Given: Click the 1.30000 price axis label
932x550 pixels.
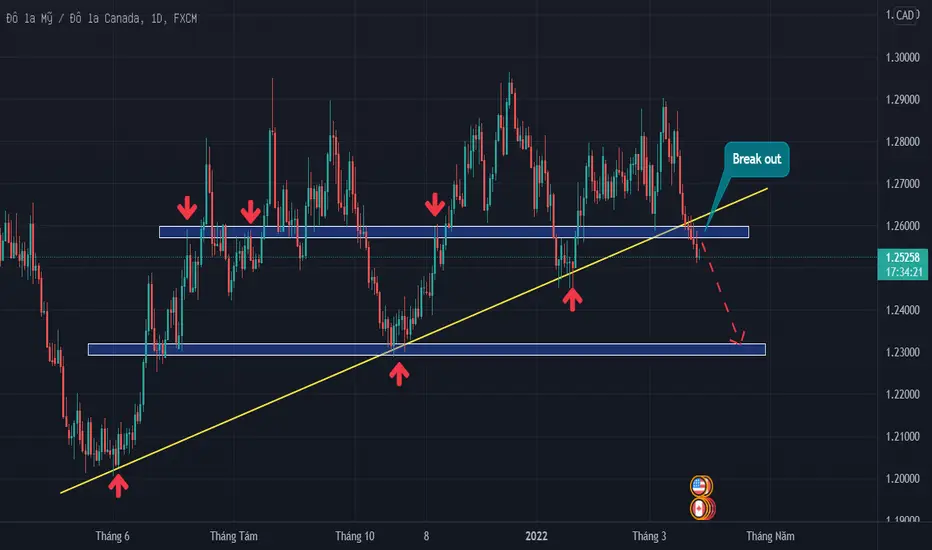Looking at the screenshot, I should pos(902,58).
